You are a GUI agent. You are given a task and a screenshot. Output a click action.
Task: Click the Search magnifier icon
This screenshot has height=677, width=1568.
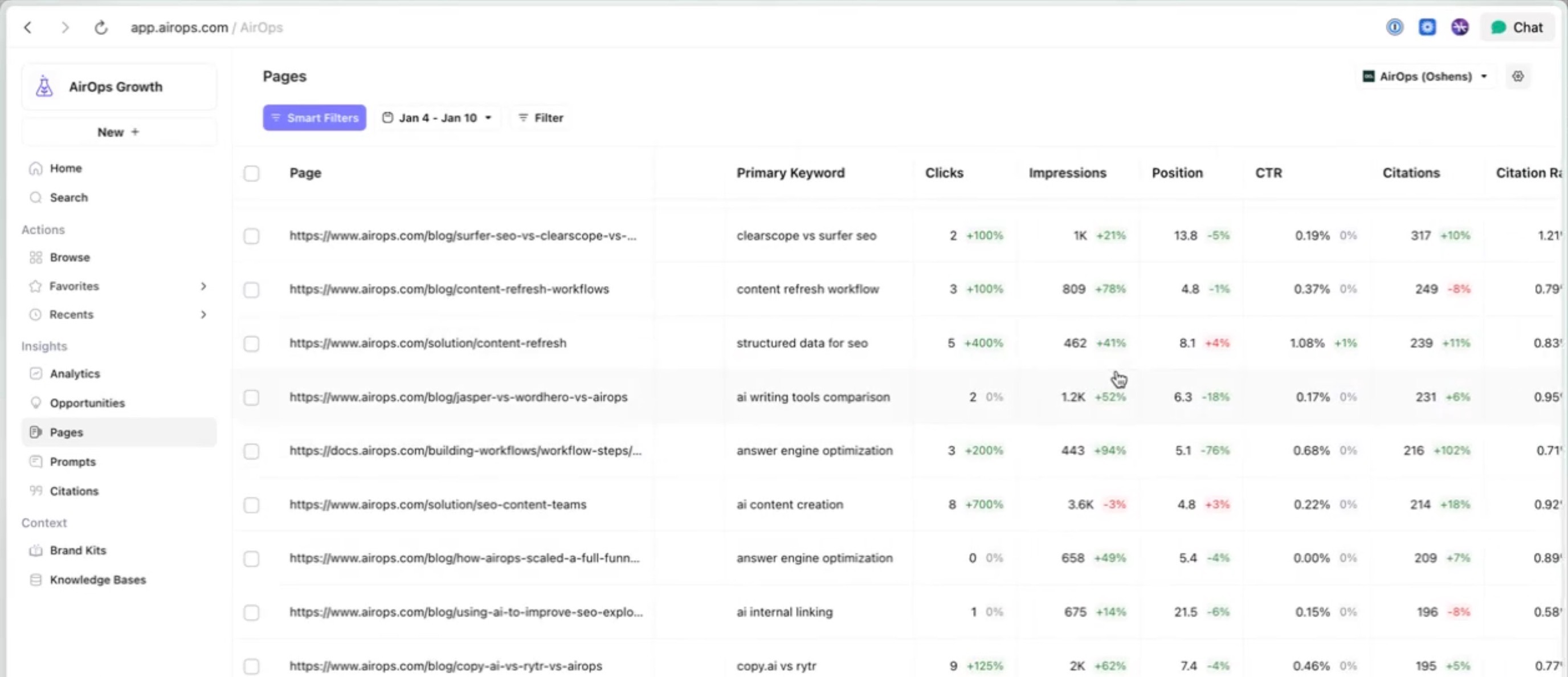point(36,197)
